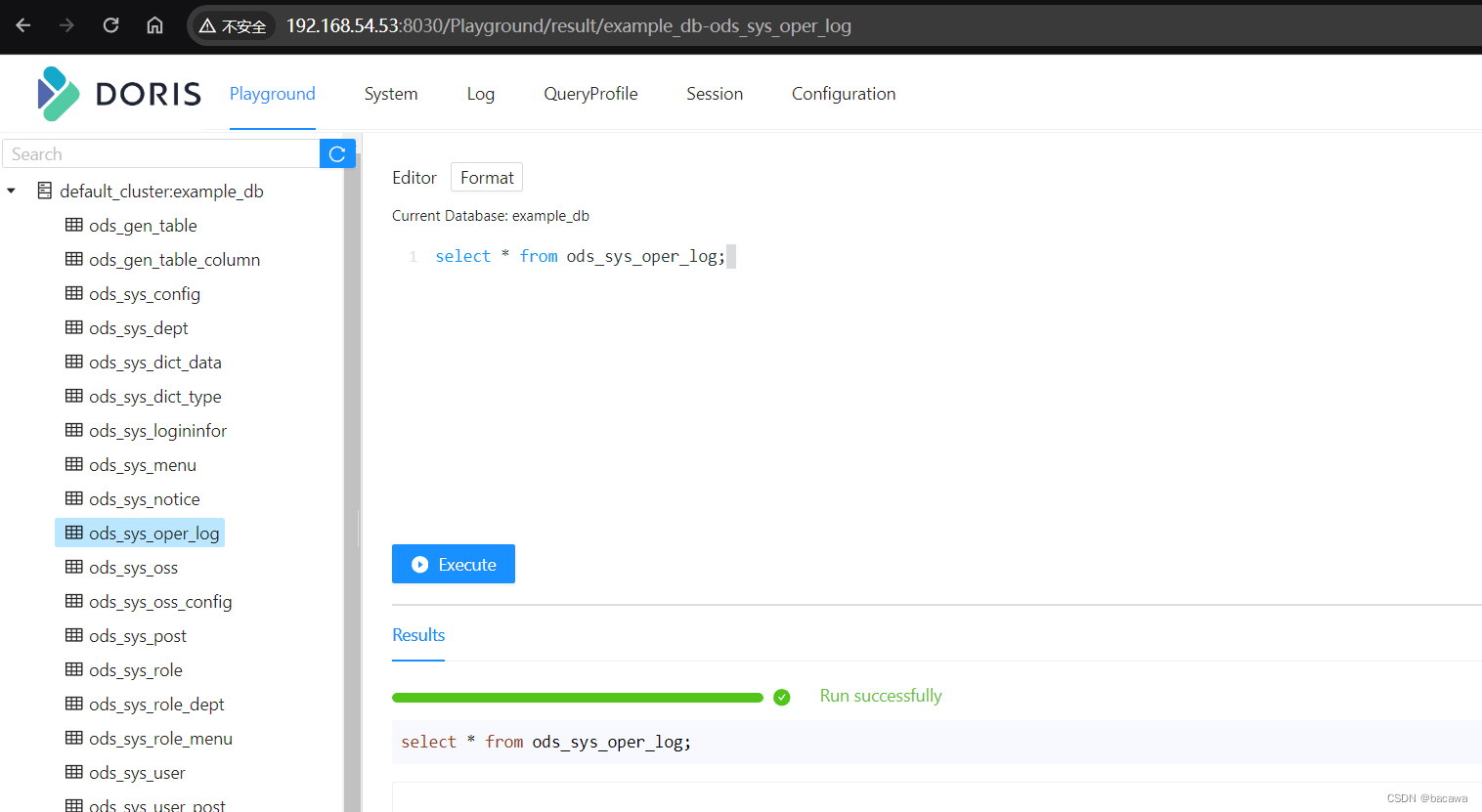Viewport: 1482px width, 812px height.
Task: Select table ods_gen_table_column
Action: (174, 260)
